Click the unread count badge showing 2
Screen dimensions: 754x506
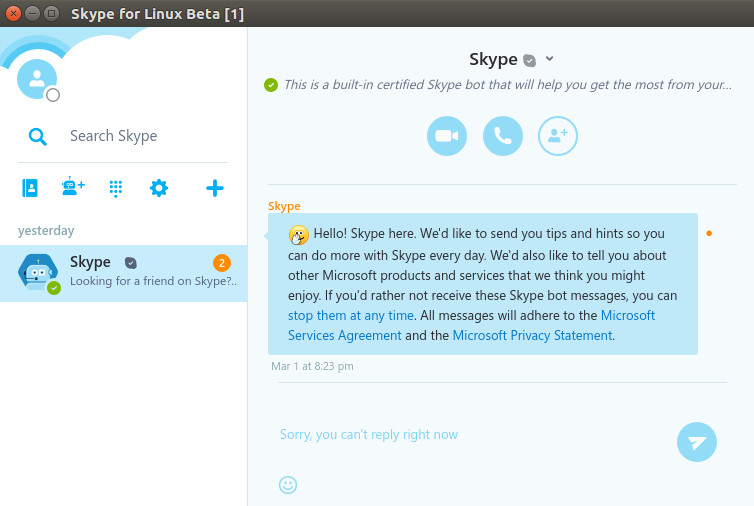point(222,263)
